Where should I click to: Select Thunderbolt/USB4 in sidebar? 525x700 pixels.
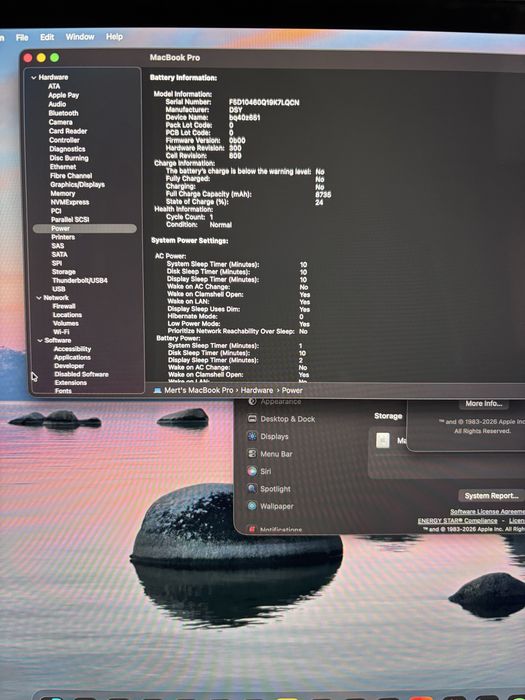(x=79, y=280)
